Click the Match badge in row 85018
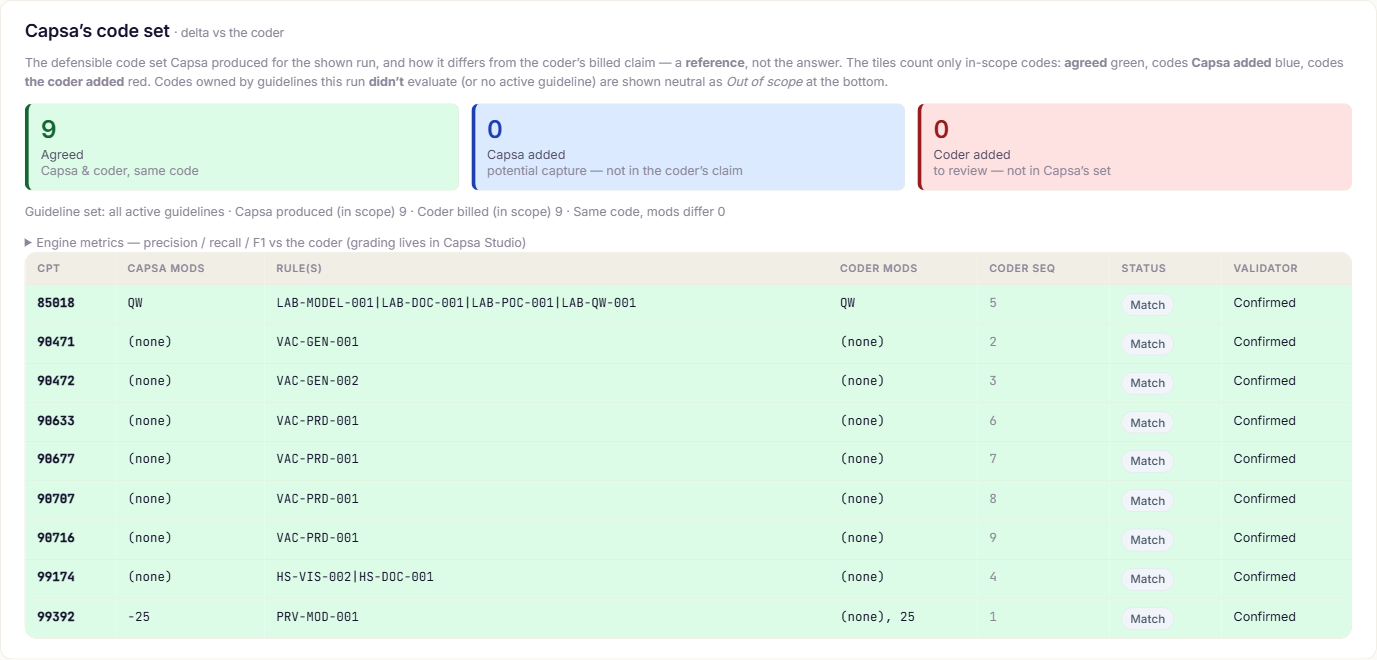This screenshot has width=1377, height=660. [x=1147, y=305]
